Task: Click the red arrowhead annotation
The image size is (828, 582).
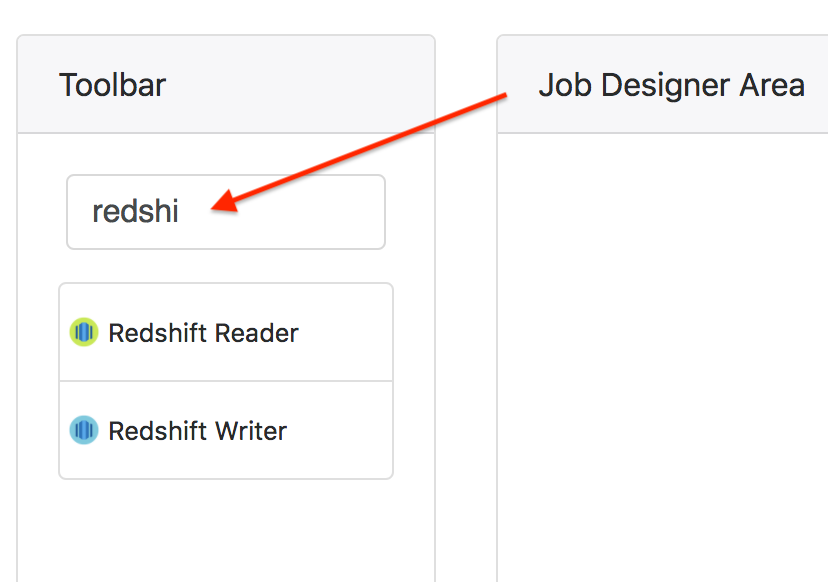Action: click(226, 202)
